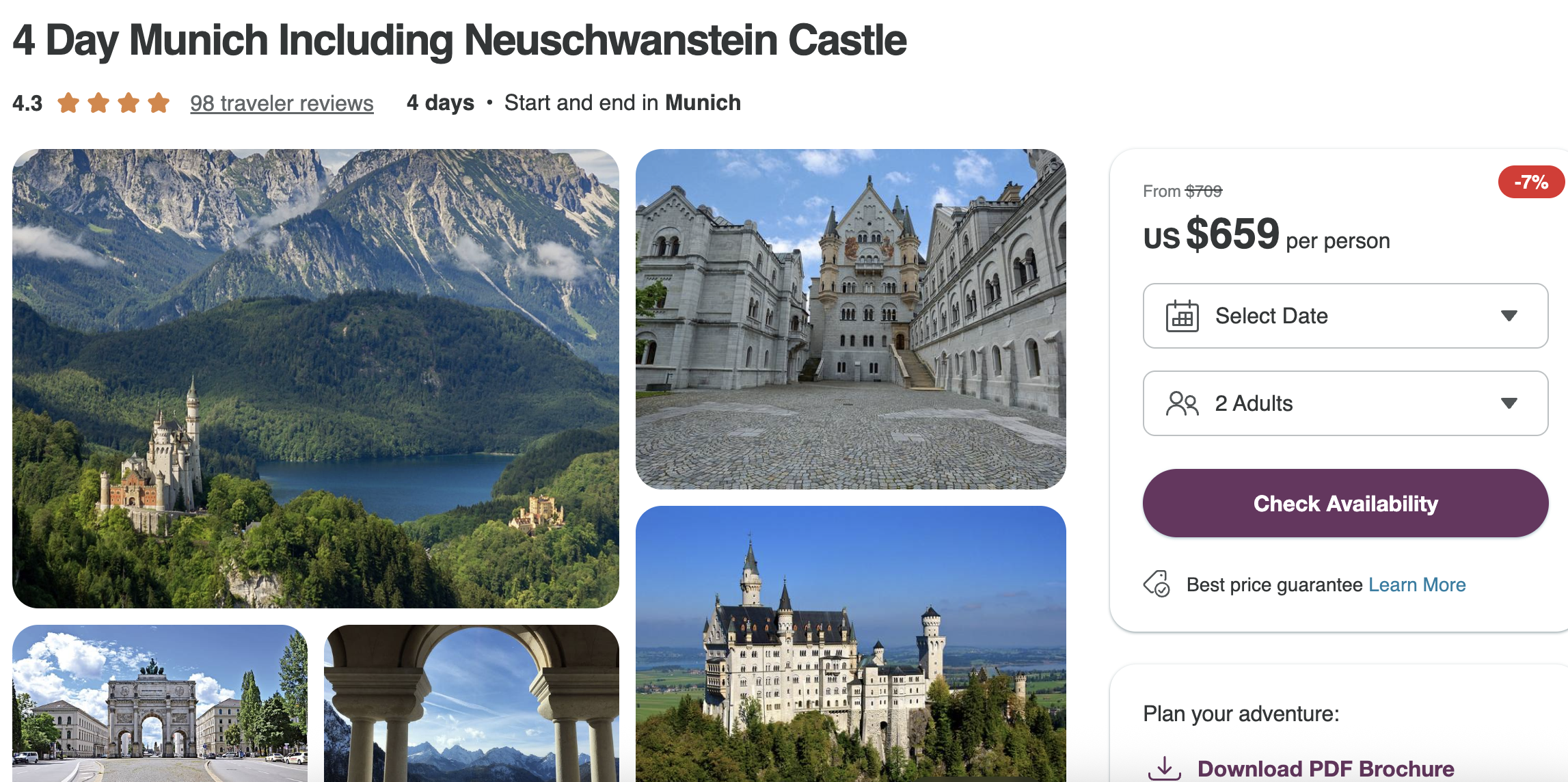Screen dimensions: 1568x782
Task: View the castle courtyard photo
Action: click(850, 319)
